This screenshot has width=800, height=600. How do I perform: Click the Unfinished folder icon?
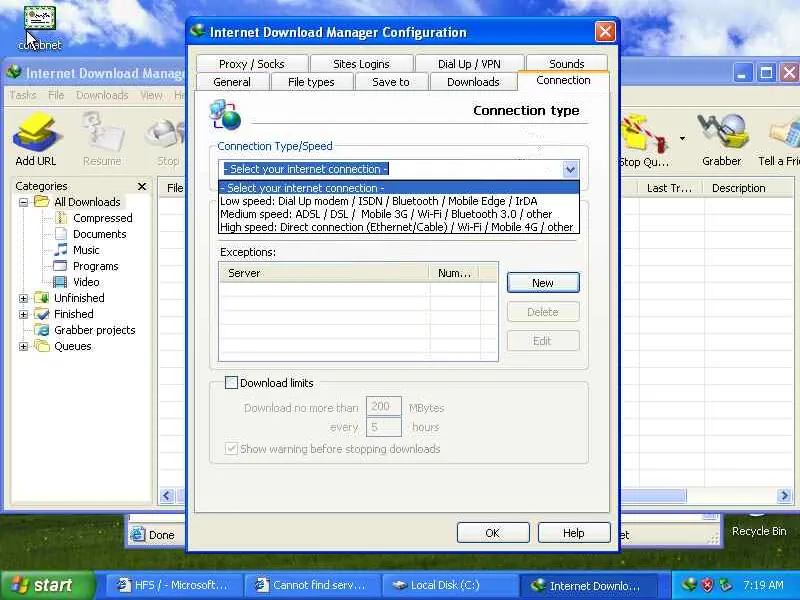[x=42, y=297]
